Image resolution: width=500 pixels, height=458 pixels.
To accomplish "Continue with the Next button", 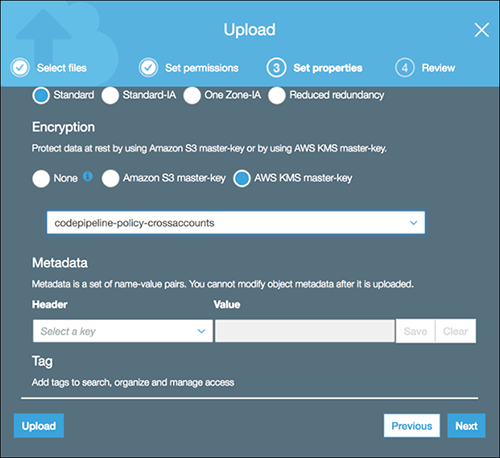I will pyautogui.click(x=466, y=426).
